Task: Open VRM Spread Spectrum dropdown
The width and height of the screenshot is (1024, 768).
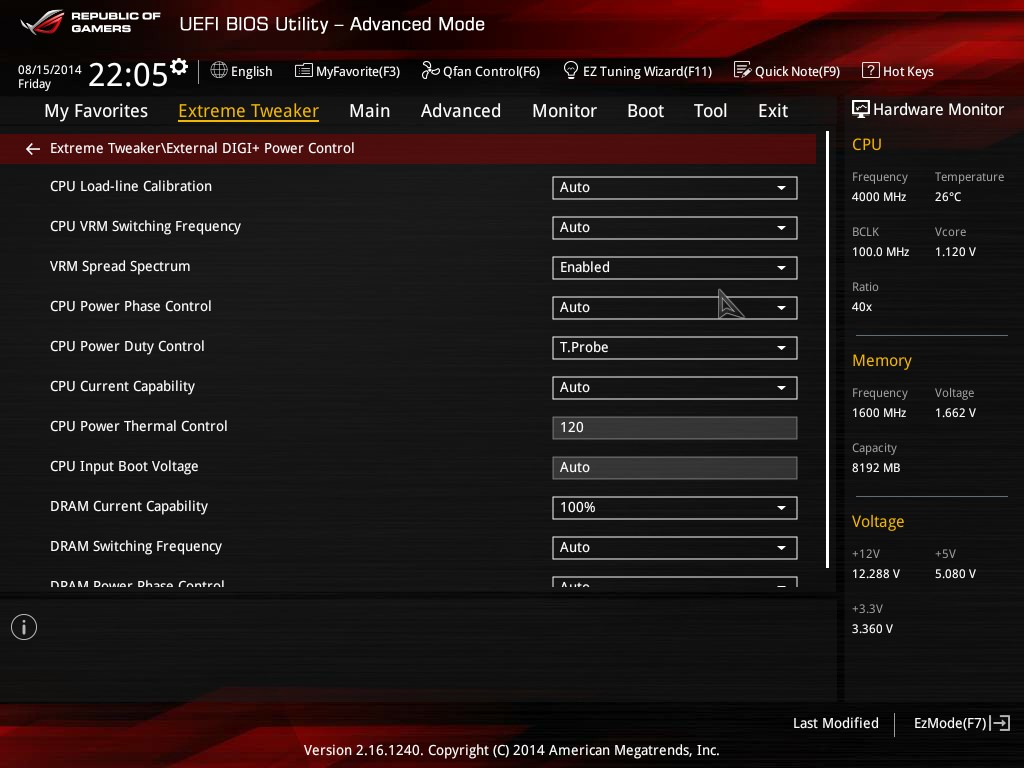Action: point(674,268)
